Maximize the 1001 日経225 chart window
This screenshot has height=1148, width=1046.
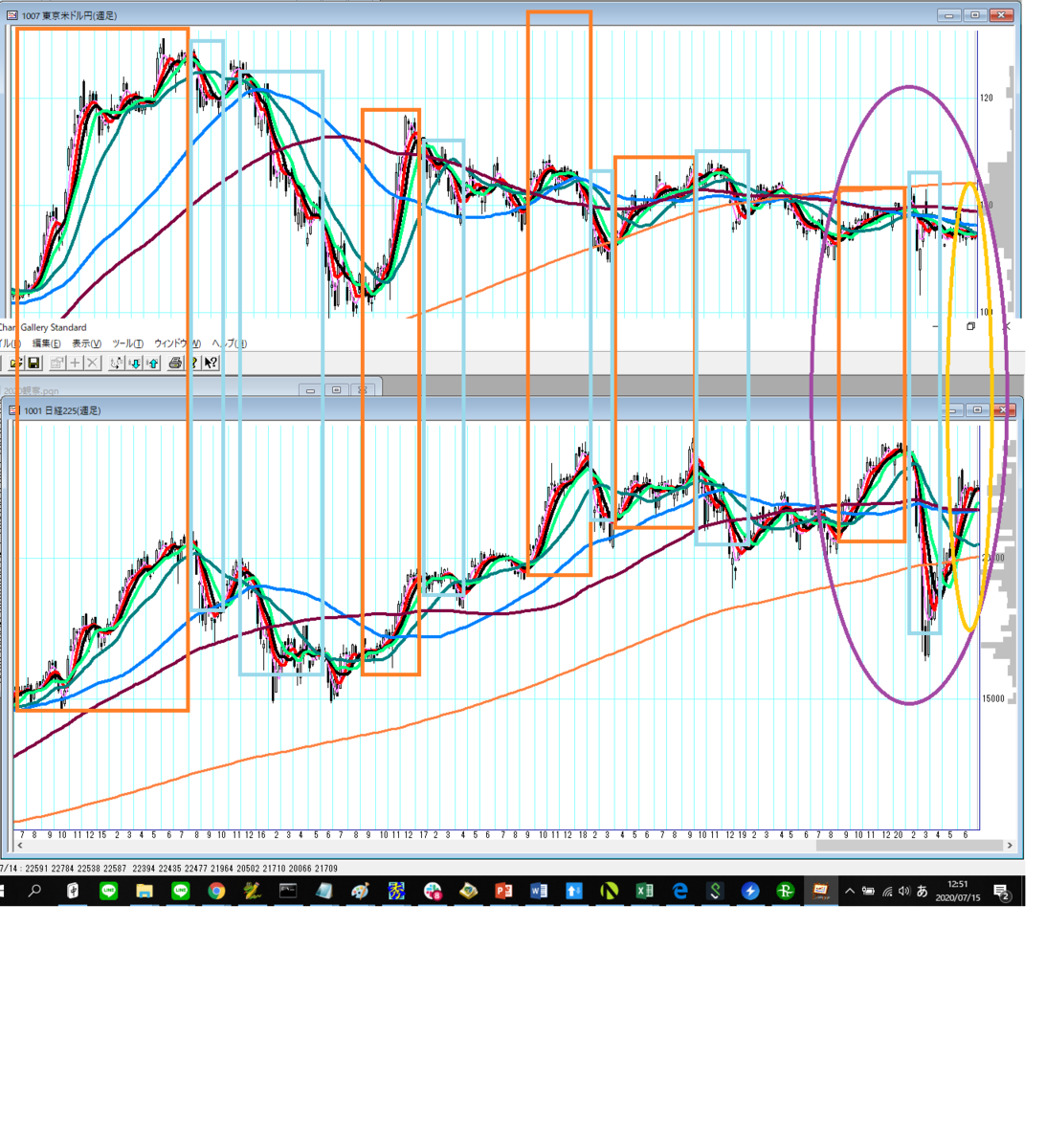coord(977,410)
